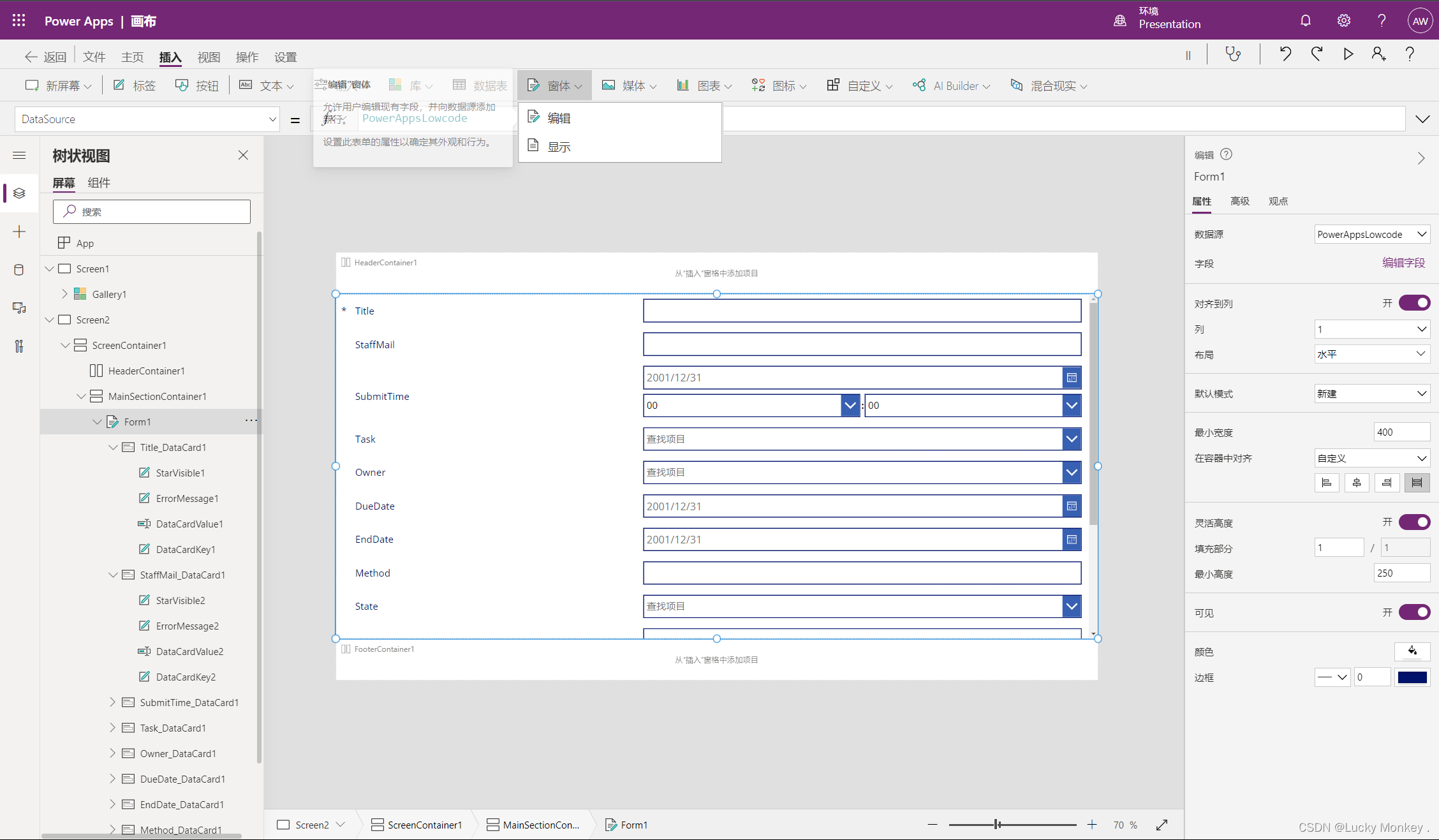Share app with user icon

coord(1379,54)
